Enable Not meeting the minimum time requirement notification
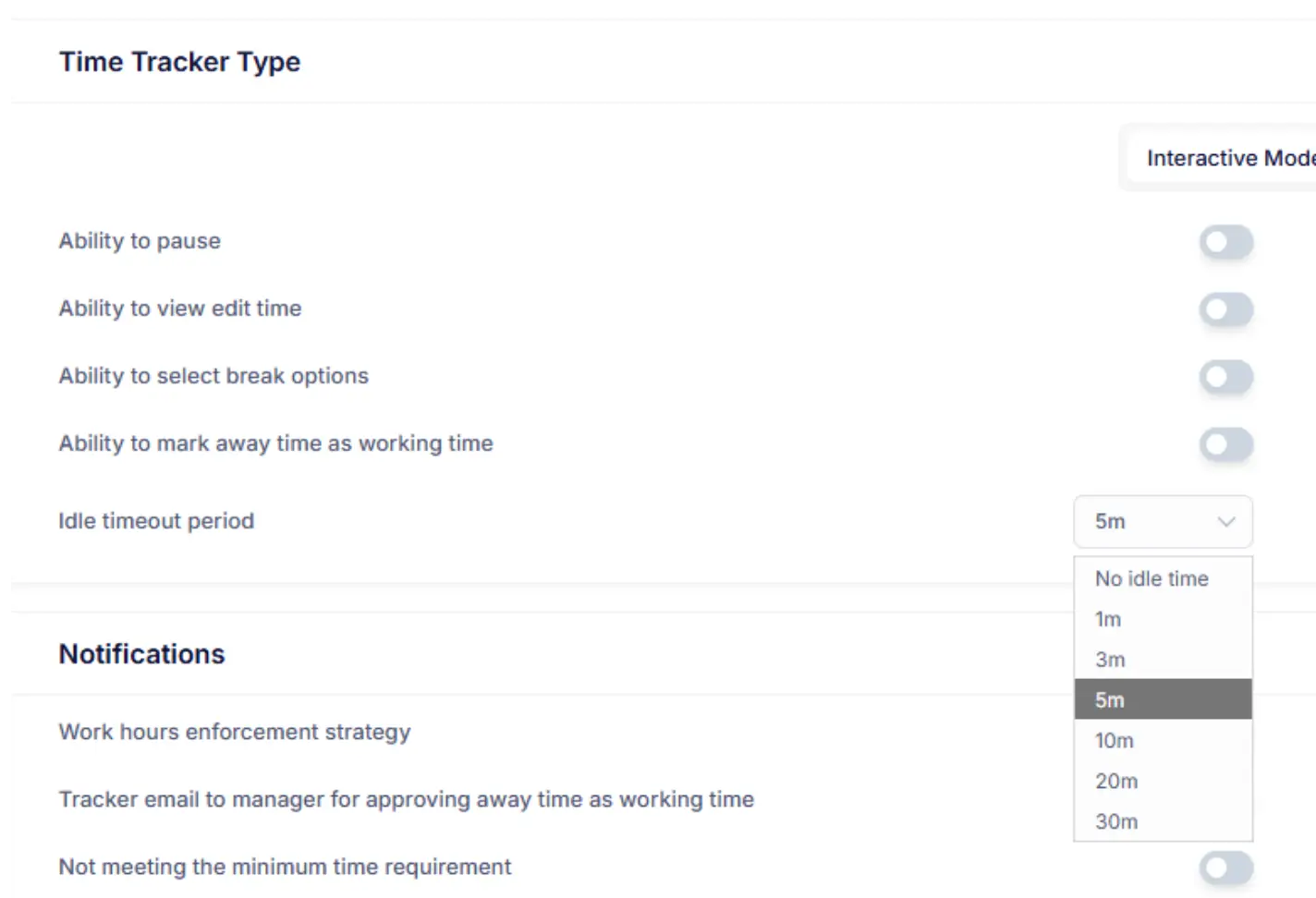The width and height of the screenshot is (1316, 898). [1226, 868]
